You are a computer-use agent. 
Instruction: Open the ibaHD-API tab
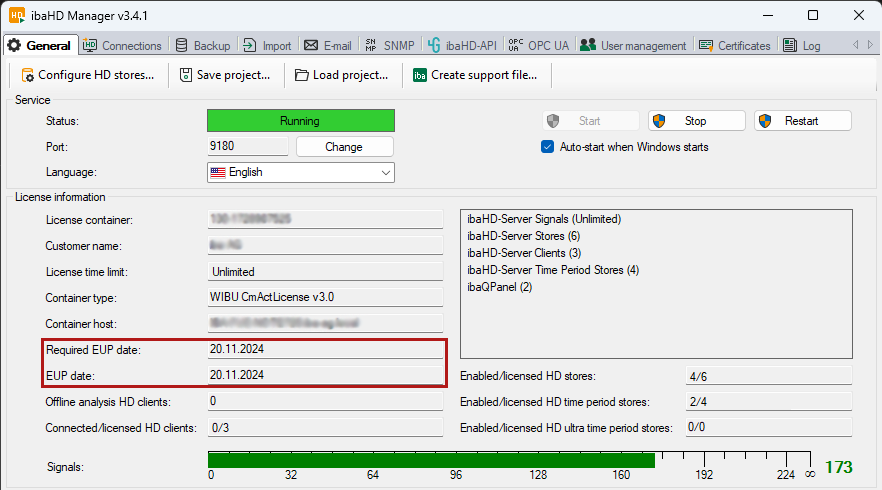(x=462, y=46)
